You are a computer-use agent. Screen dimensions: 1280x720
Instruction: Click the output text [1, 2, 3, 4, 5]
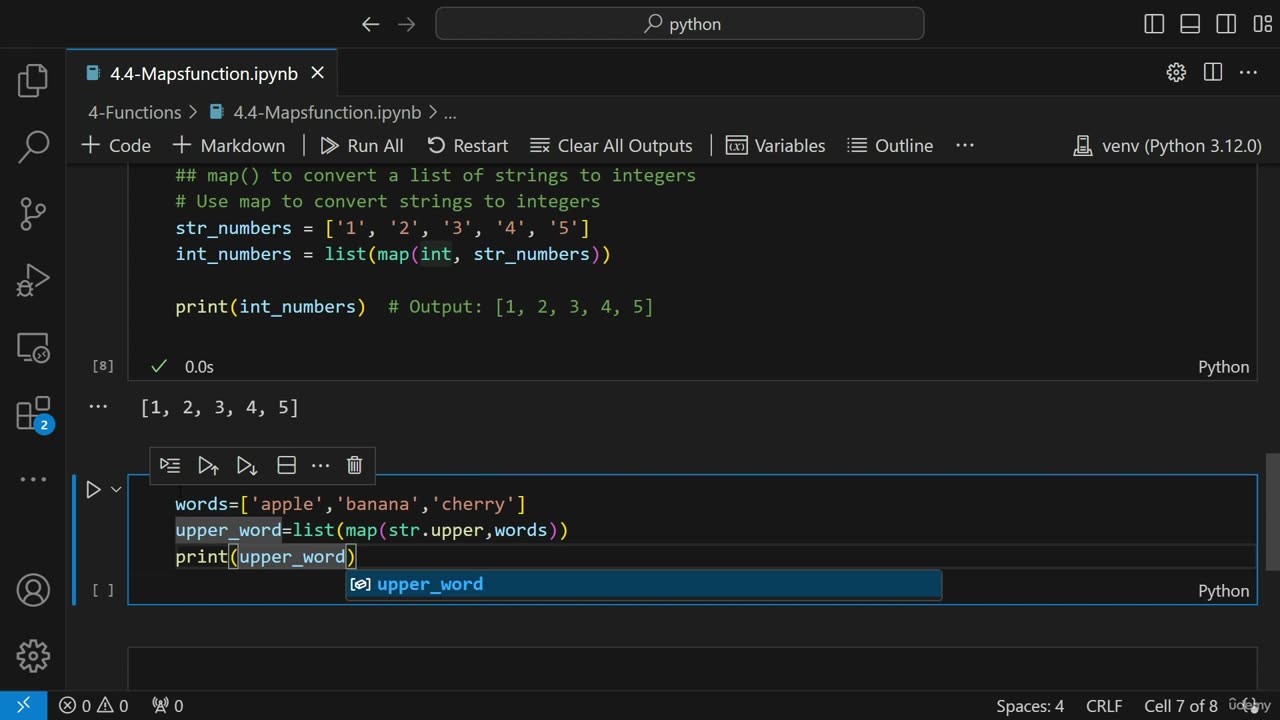click(220, 407)
